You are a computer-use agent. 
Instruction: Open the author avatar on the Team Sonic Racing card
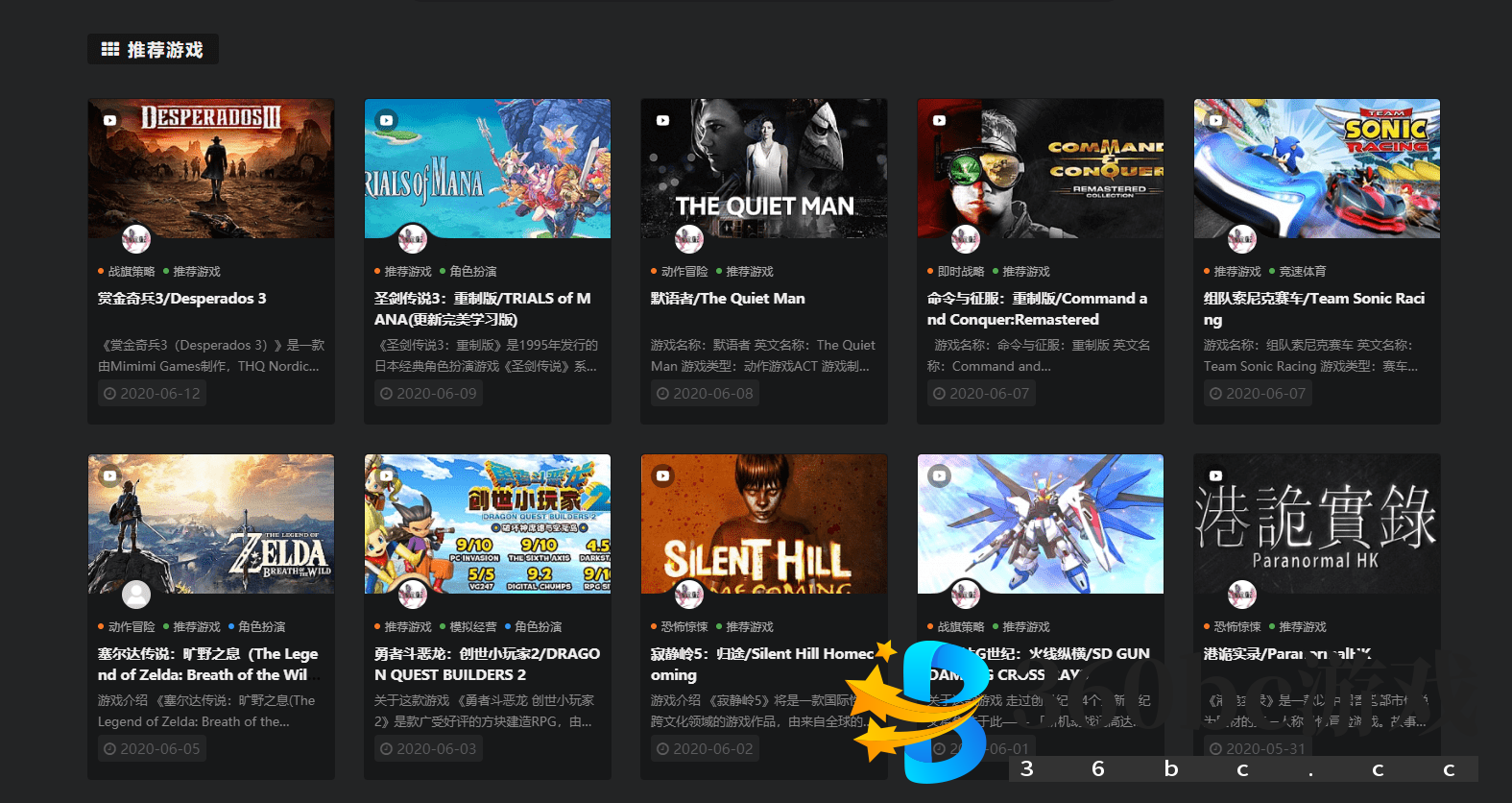coord(1242,238)
